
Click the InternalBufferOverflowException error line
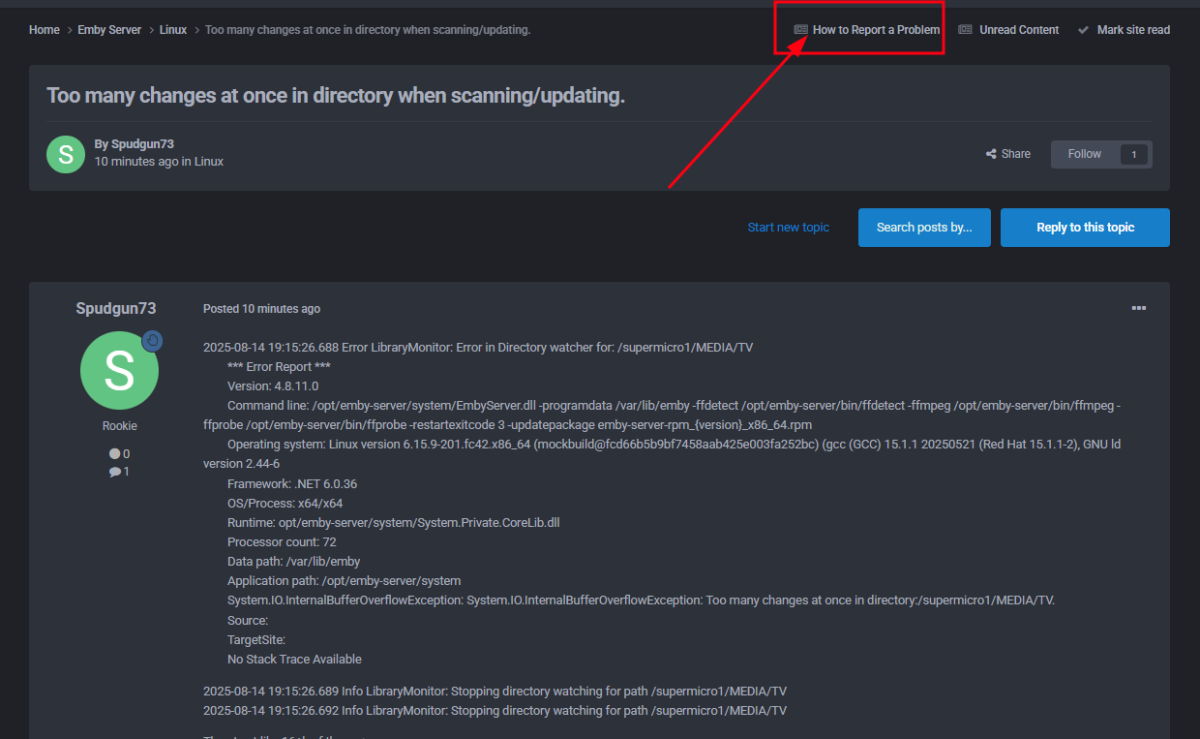641,601
